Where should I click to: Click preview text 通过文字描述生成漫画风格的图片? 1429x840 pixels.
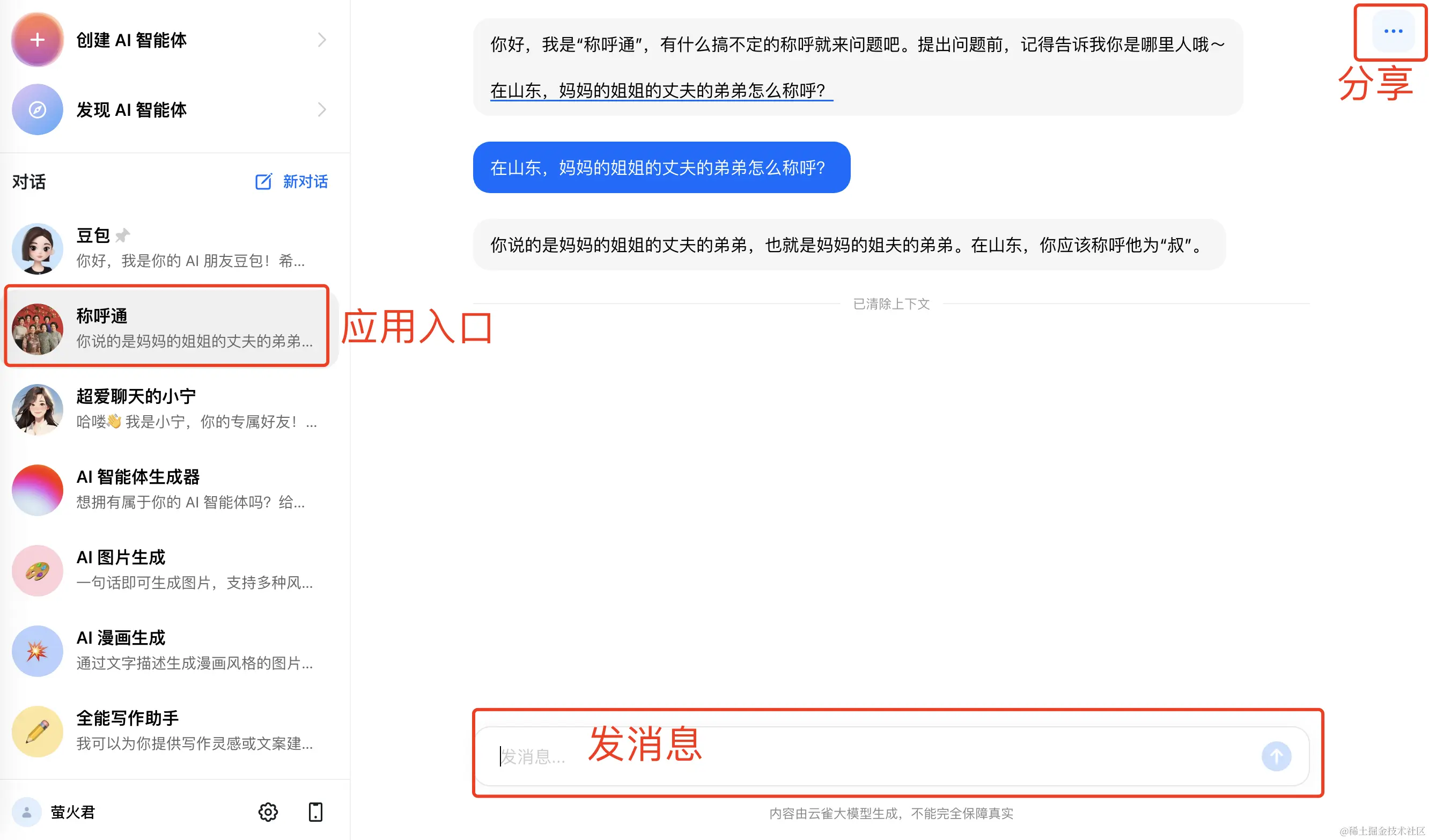click(195, 664)
